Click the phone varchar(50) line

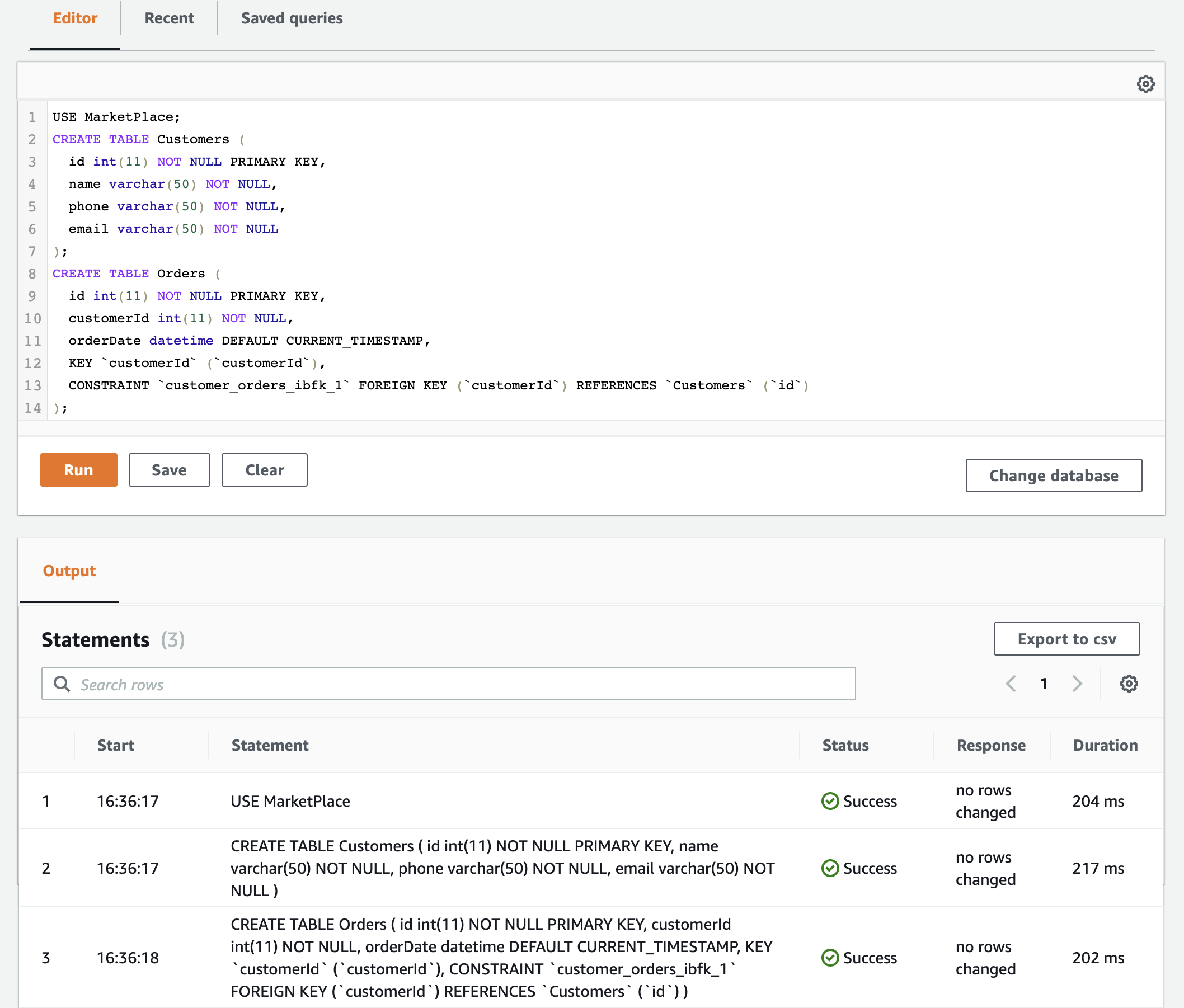pyautogui.click(x=177, y=207)
